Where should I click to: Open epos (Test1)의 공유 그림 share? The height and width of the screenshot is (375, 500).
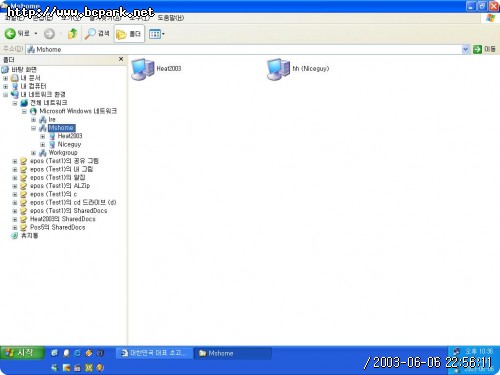(64, 161)
